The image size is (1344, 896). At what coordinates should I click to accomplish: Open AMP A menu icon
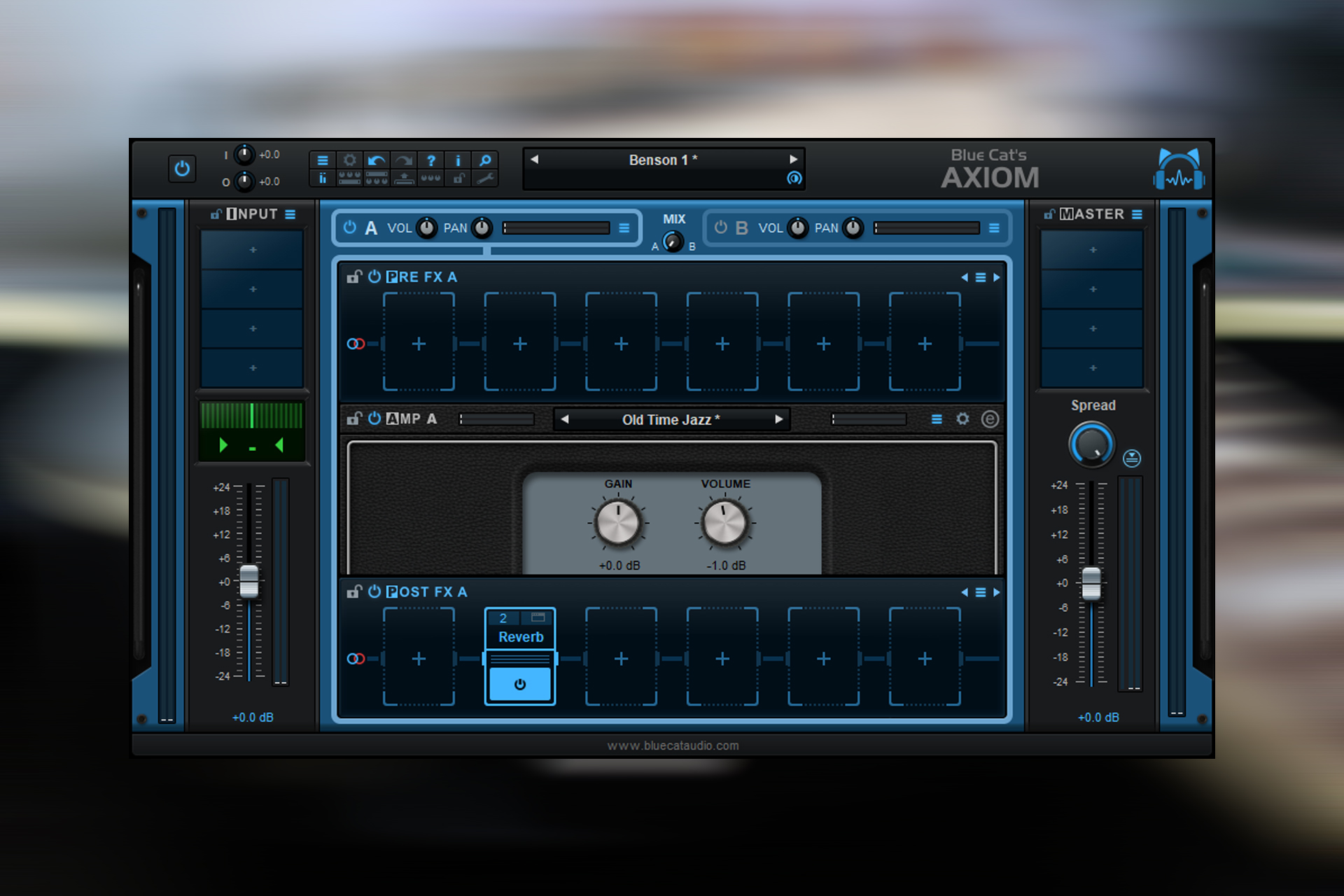click(937, 419)
